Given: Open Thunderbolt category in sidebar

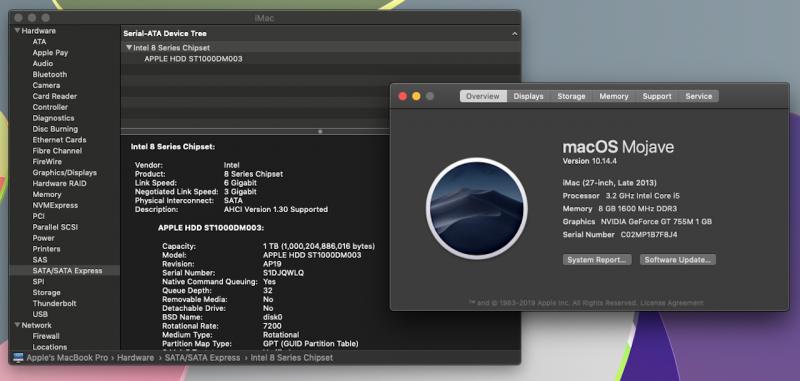Looking at the screenshot, I should click(x=54, y=303).
